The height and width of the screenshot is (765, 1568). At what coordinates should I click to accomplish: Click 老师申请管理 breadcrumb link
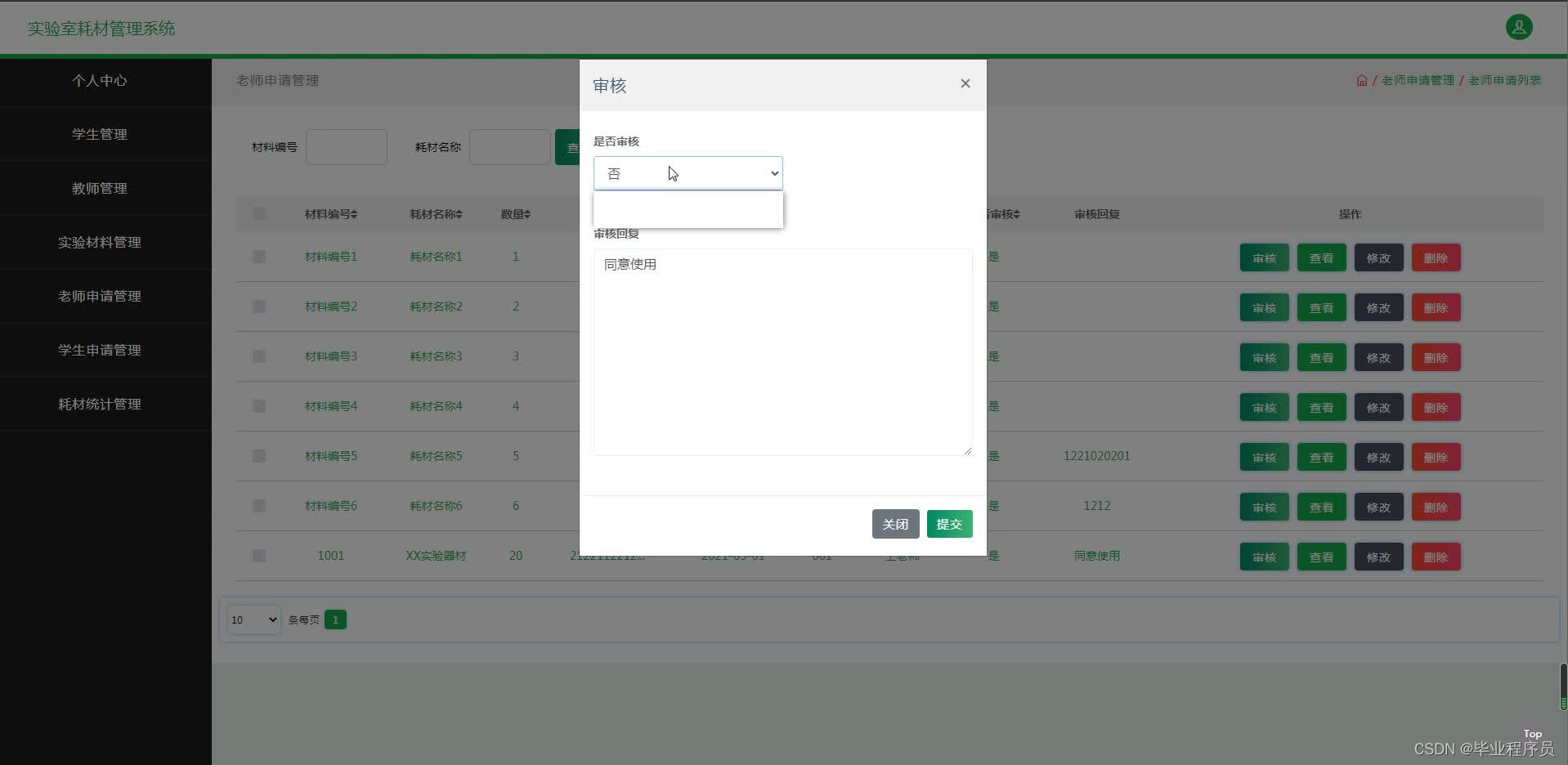point(1418,80)
